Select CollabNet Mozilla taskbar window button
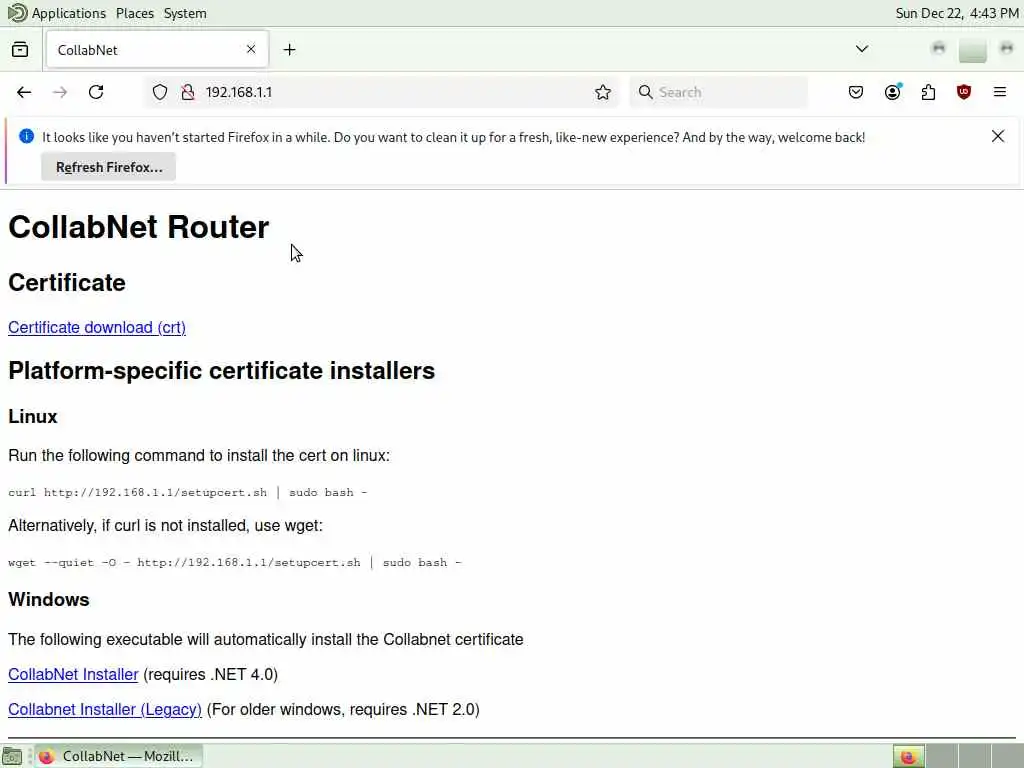The height and width of the screenshot is (768, 1024). tap(118, 756)
